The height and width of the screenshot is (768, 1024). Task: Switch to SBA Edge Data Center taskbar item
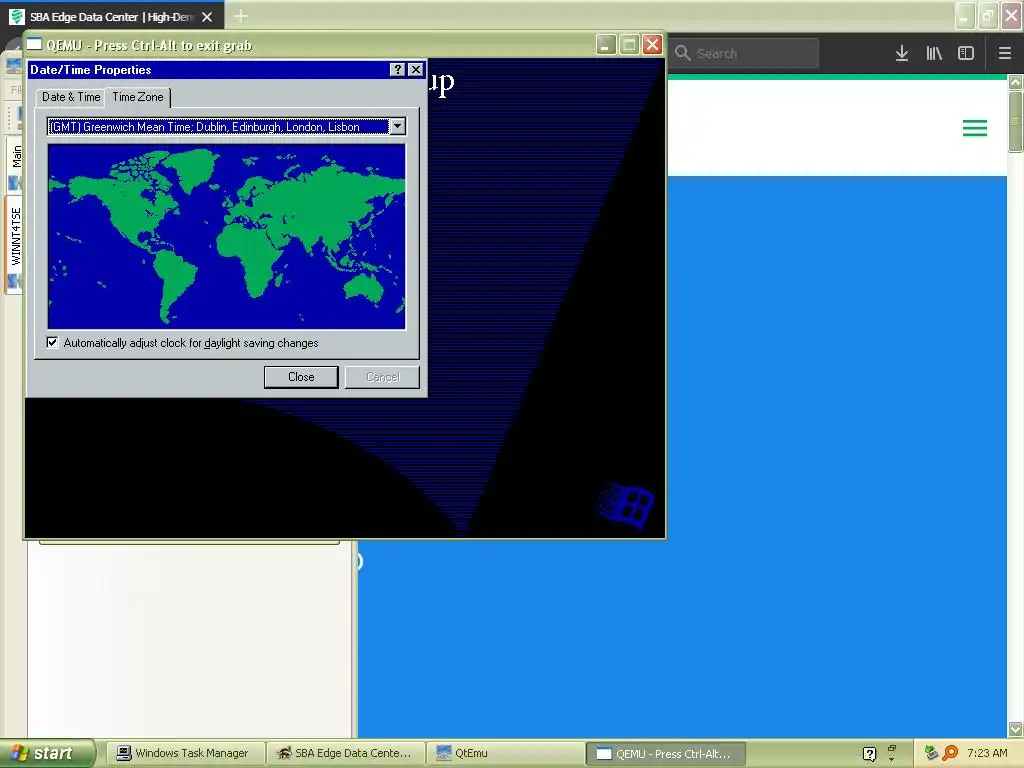point(346,754)
